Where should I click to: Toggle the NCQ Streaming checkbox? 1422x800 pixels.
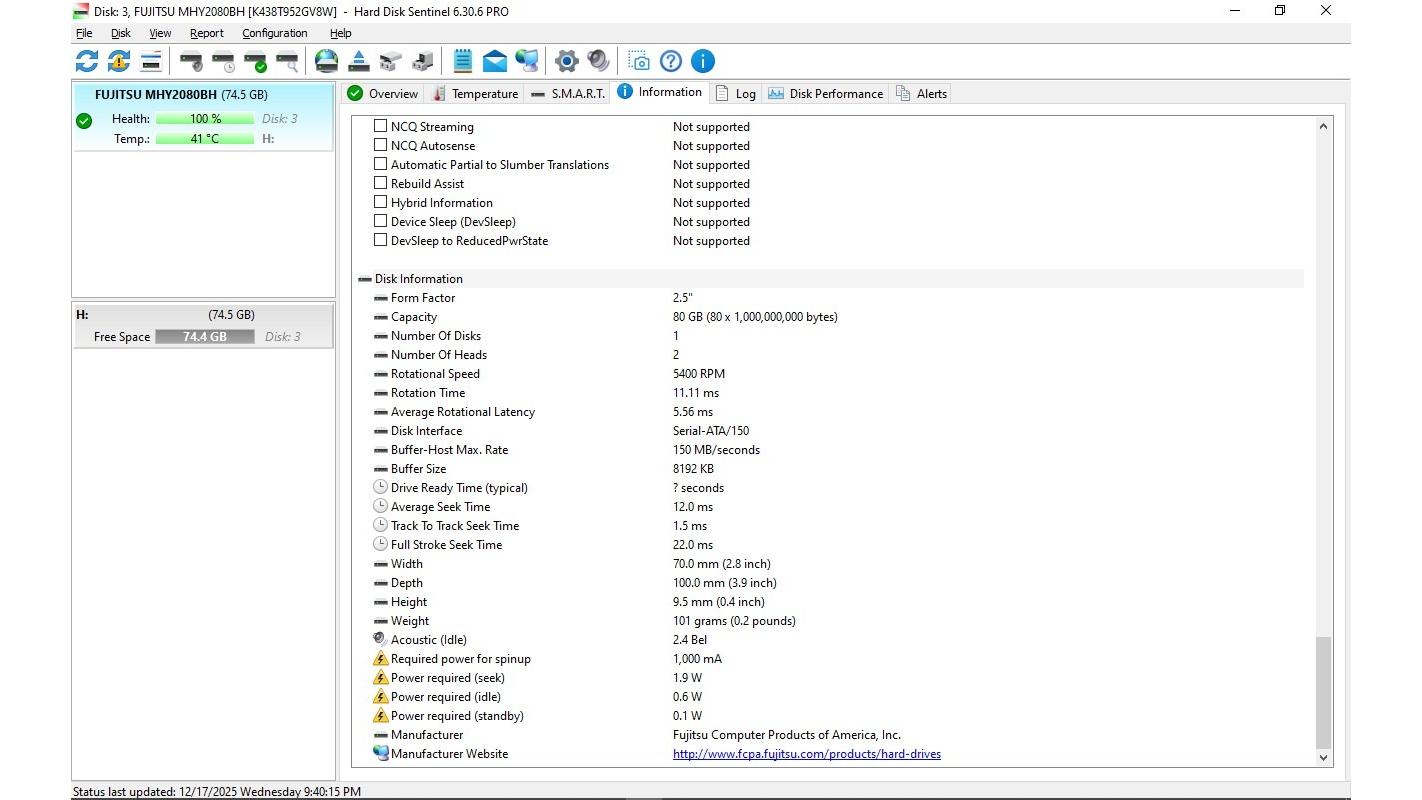[x=380, y=126]
